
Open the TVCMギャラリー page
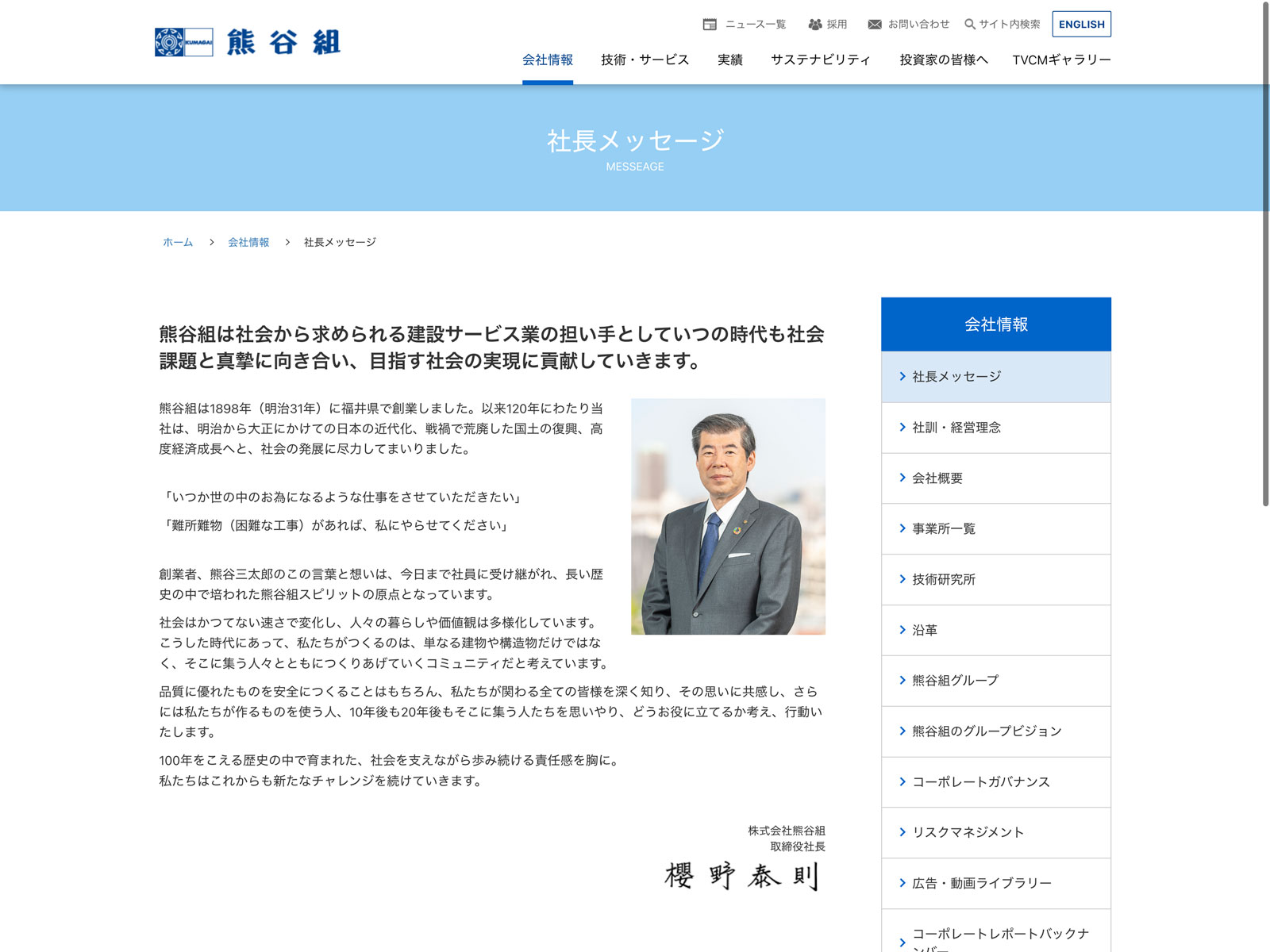click(x=1061, y=60)
